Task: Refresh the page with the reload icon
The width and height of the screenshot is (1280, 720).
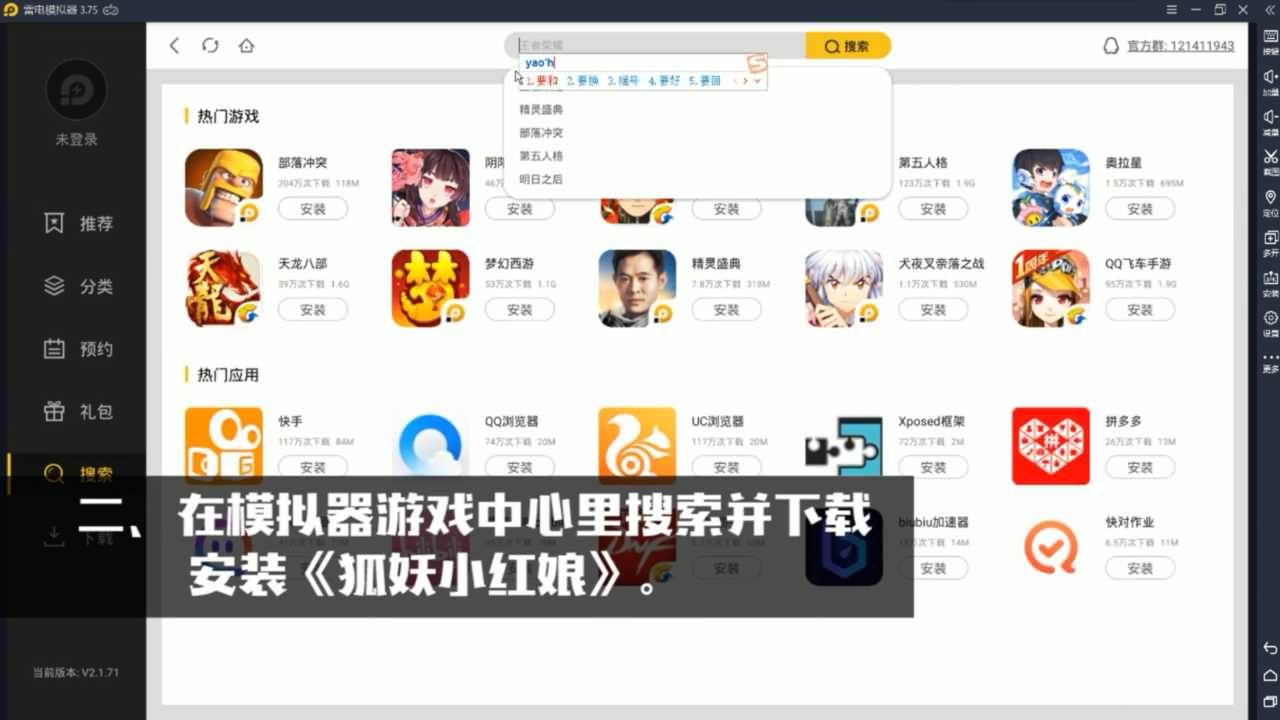Action: pyautogui.click(x=210, y=45)
